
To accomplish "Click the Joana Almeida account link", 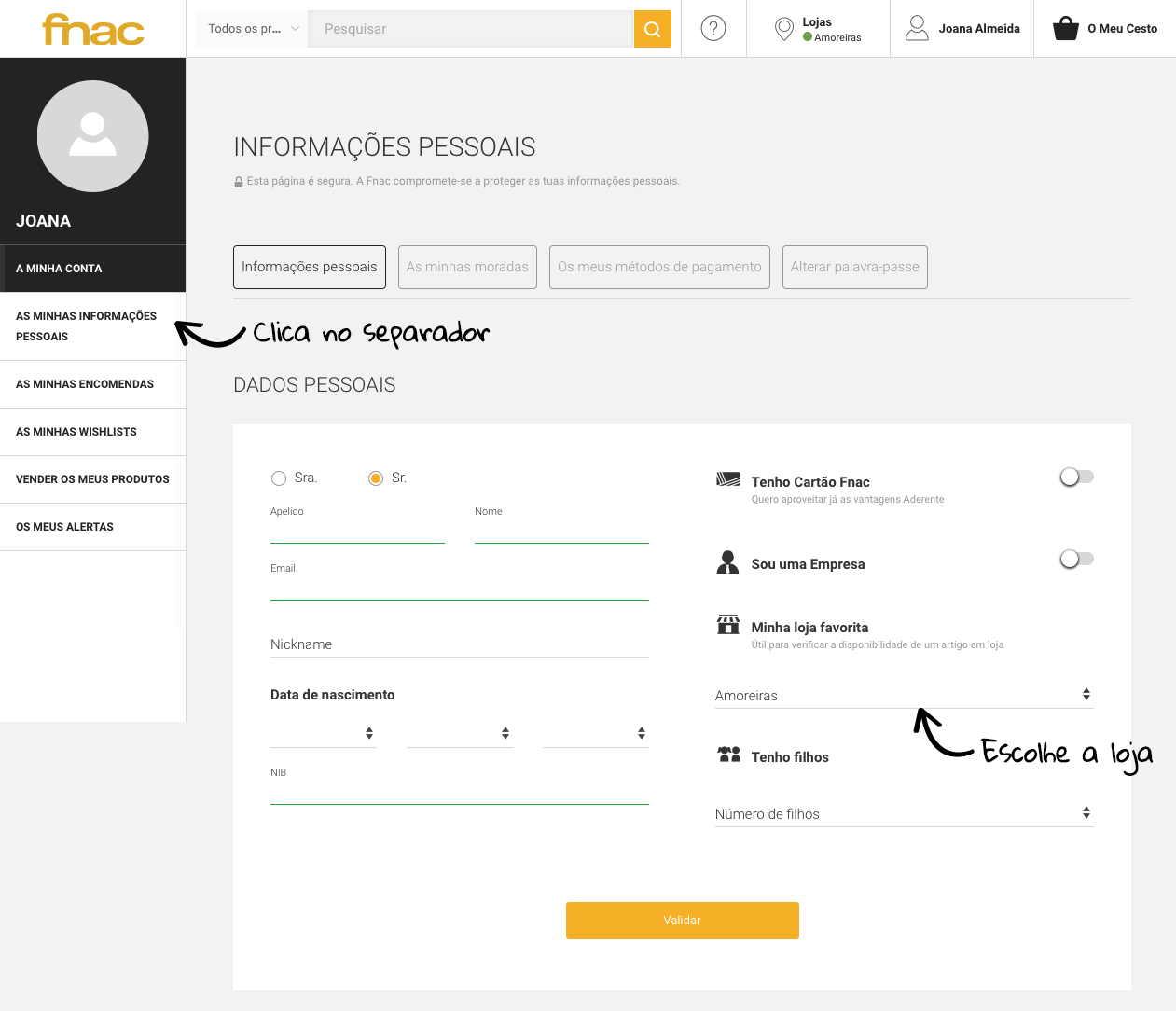I will click(x=979, y=29).
